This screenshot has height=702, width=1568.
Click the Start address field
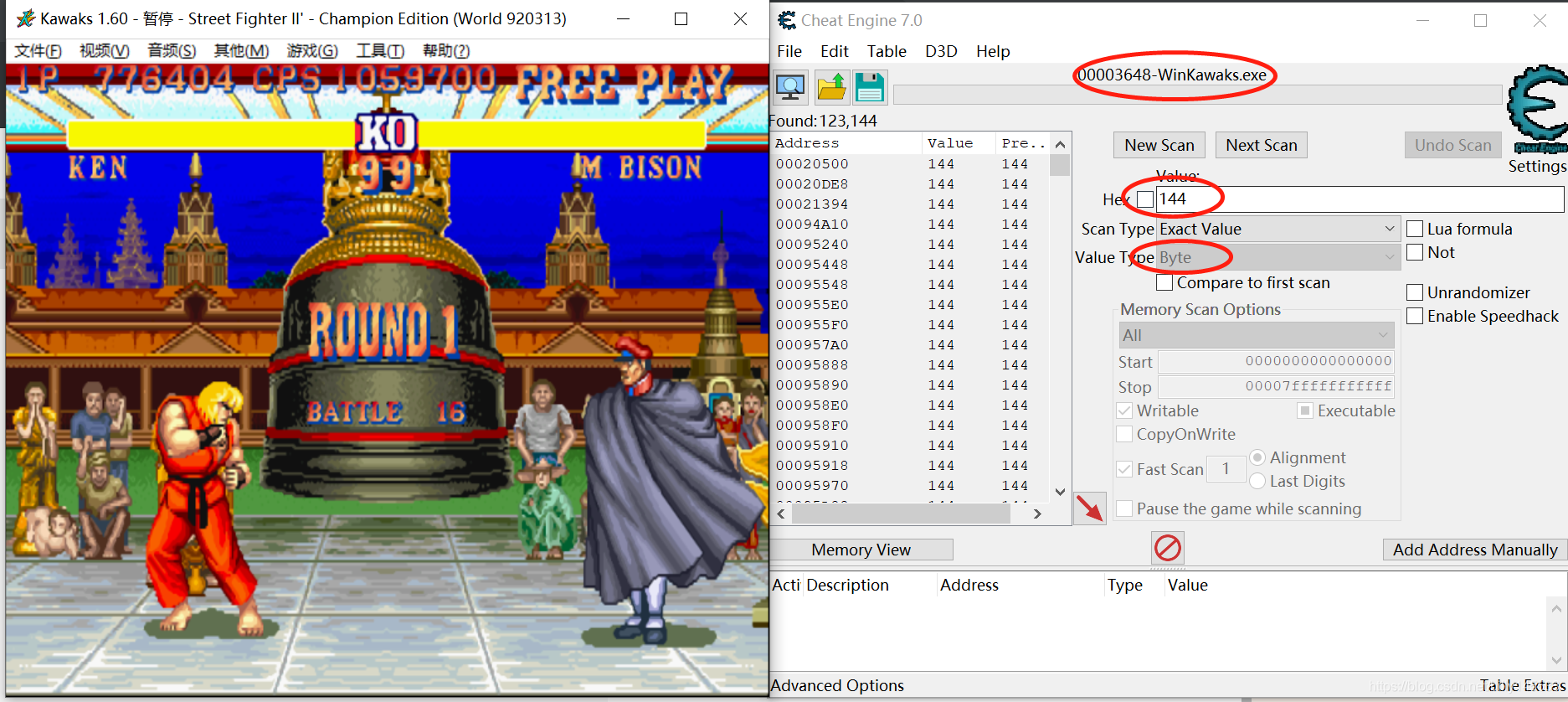(1276, 361)
